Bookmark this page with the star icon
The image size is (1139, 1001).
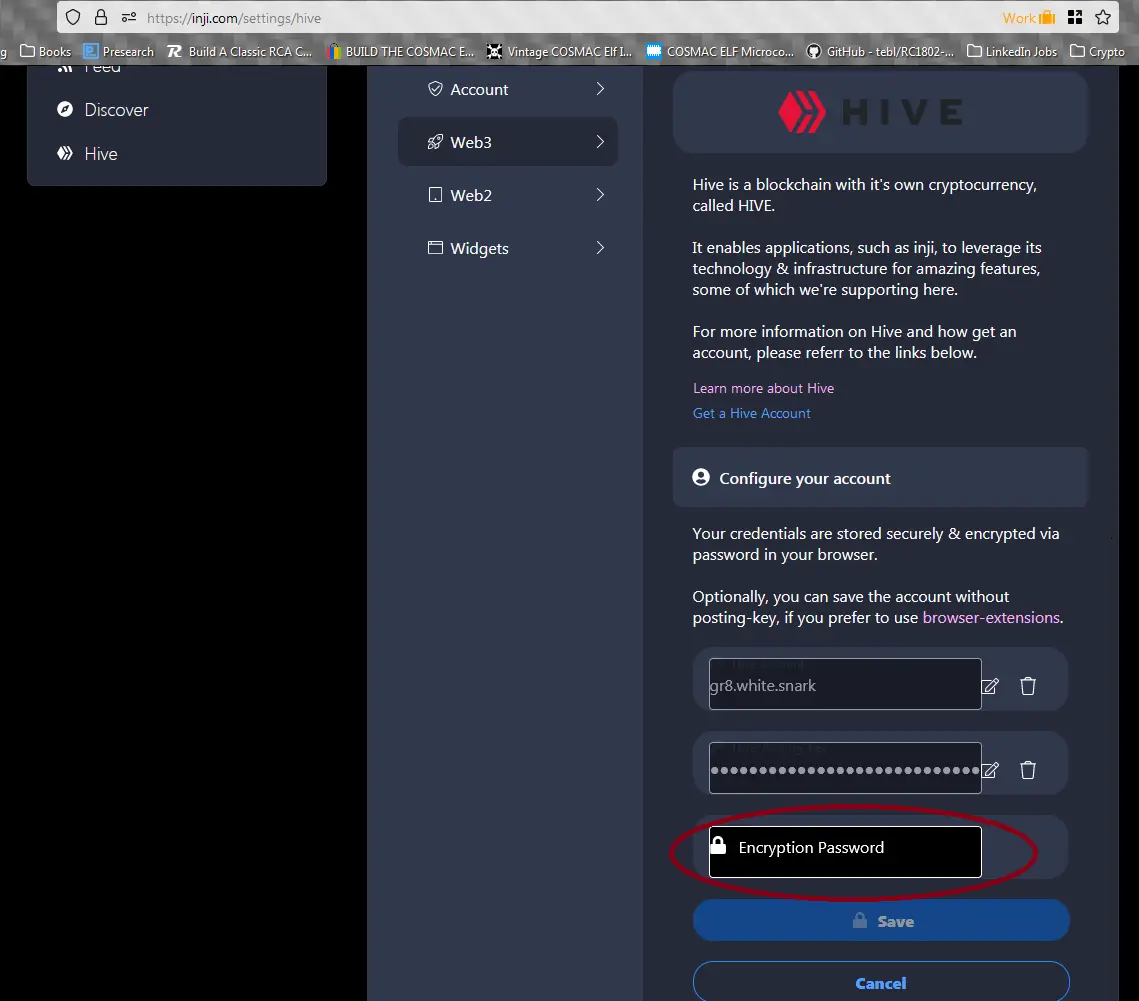click(x=1103, y=17)
